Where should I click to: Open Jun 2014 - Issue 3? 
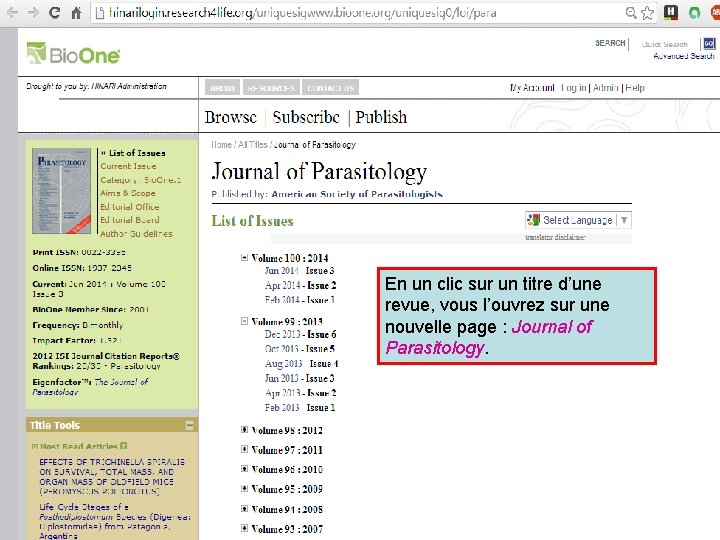299,271
